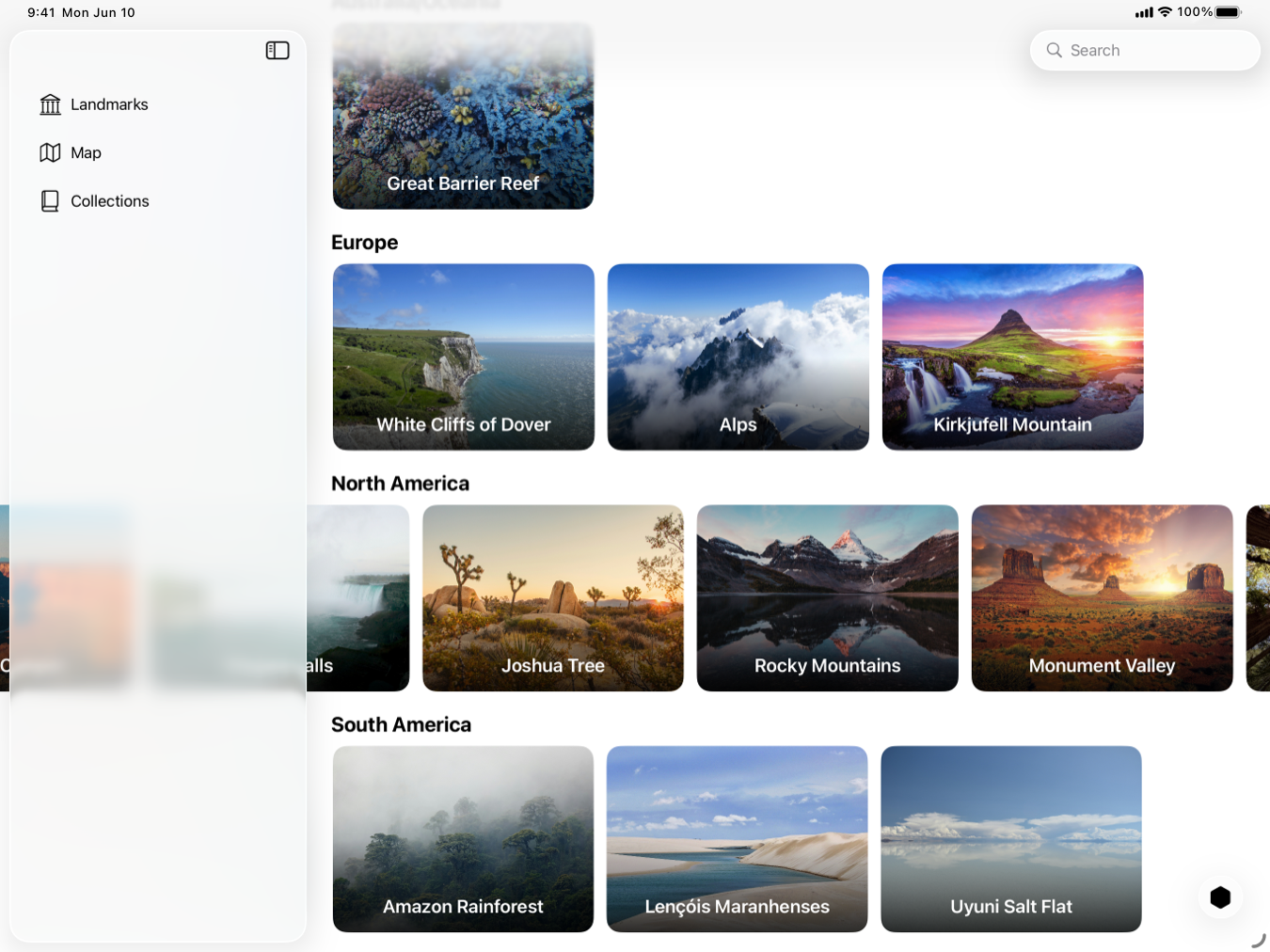Select the Map sidebar item
The image size is (1270, 952).
click(85, 151)
